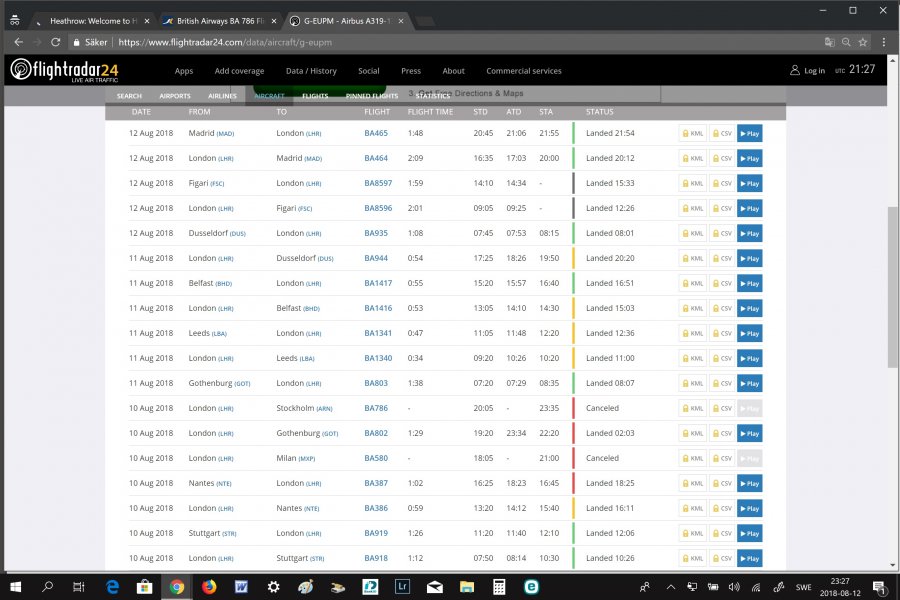This screenshot has height=600, width=900.
Task: Open flight number link BA935
Action: (x=376, y=233)
